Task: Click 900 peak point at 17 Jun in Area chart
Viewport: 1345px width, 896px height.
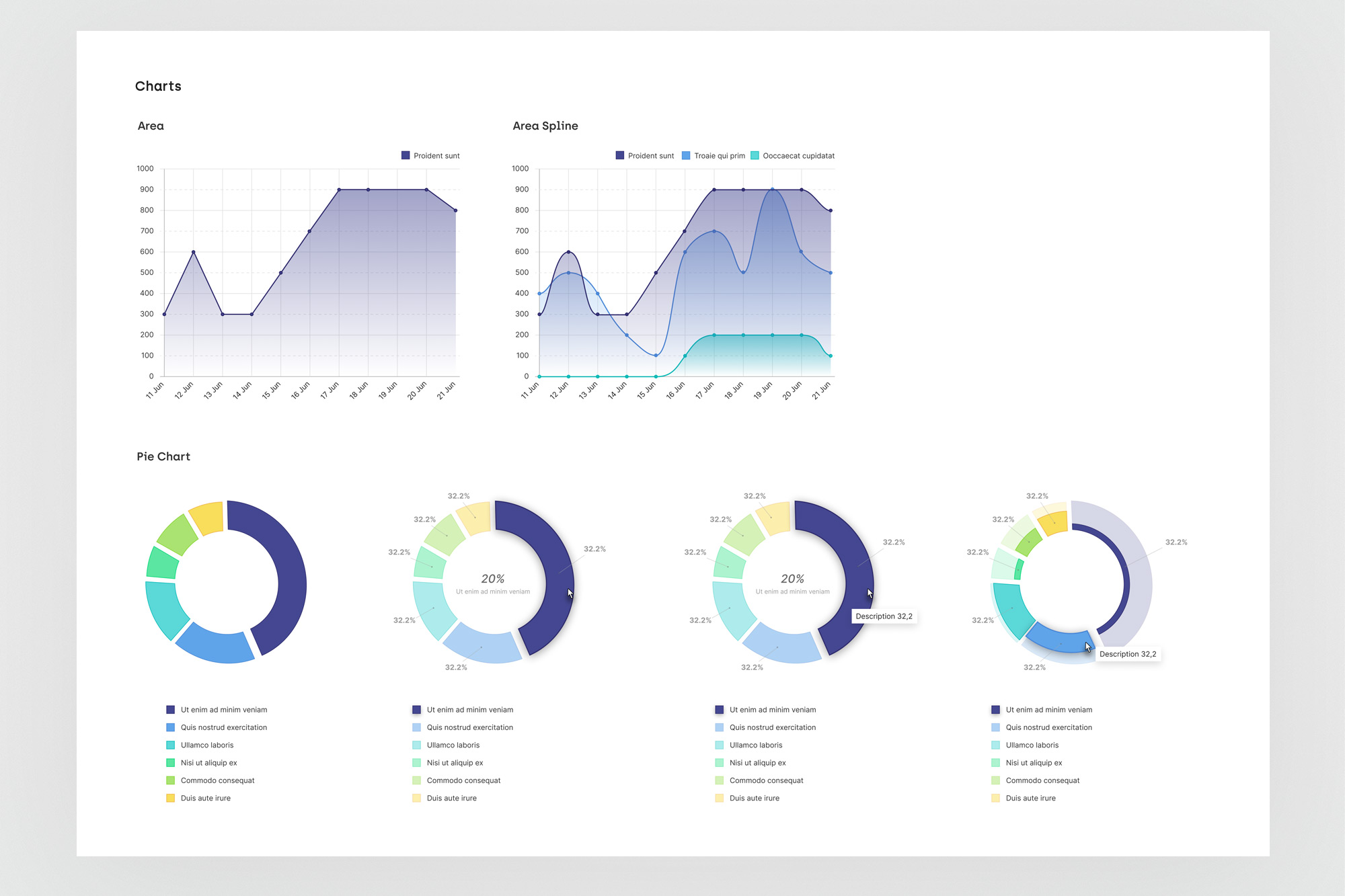Action: tap(339, 190)
